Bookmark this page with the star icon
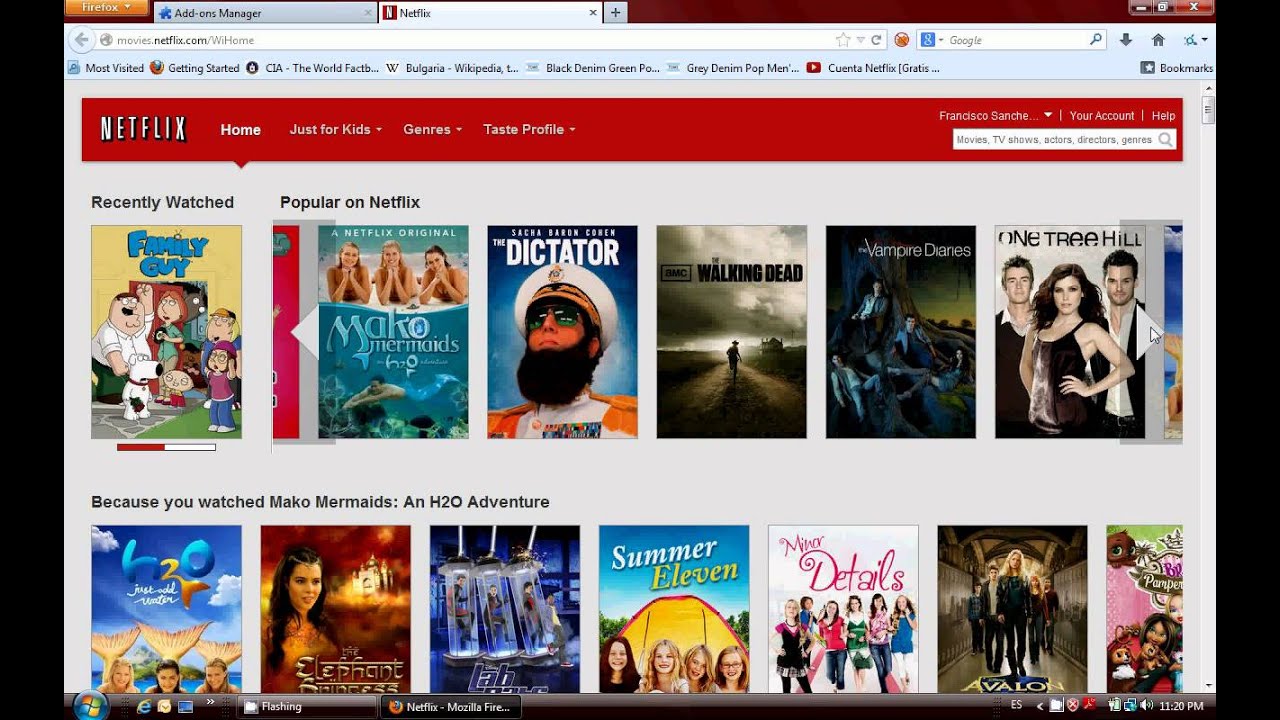The width and height of the screenshot is (1280, 720). (x=843, y=40)
